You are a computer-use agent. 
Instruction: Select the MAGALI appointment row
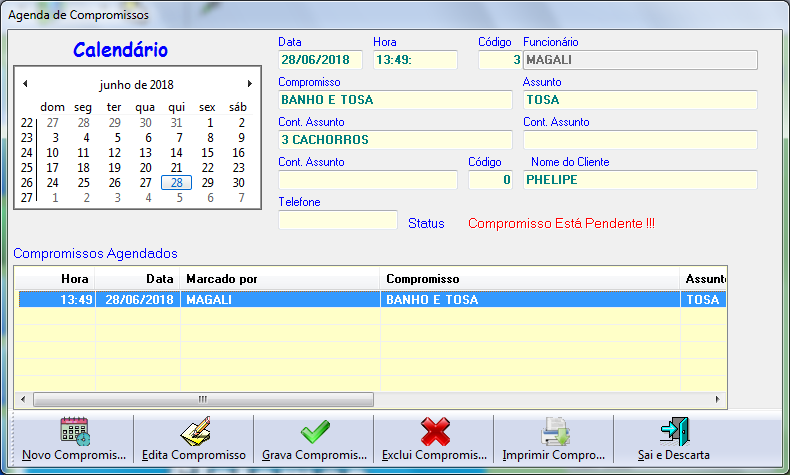(x=280, y=299)
